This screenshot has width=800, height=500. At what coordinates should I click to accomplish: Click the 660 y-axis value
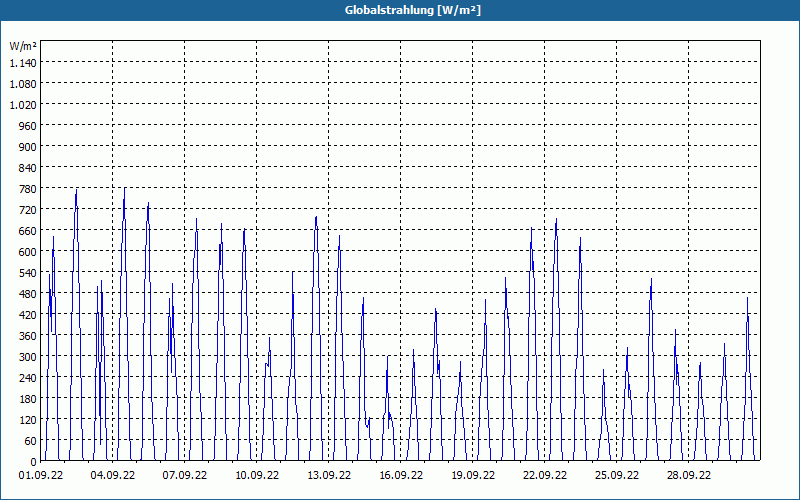(27, 231)
